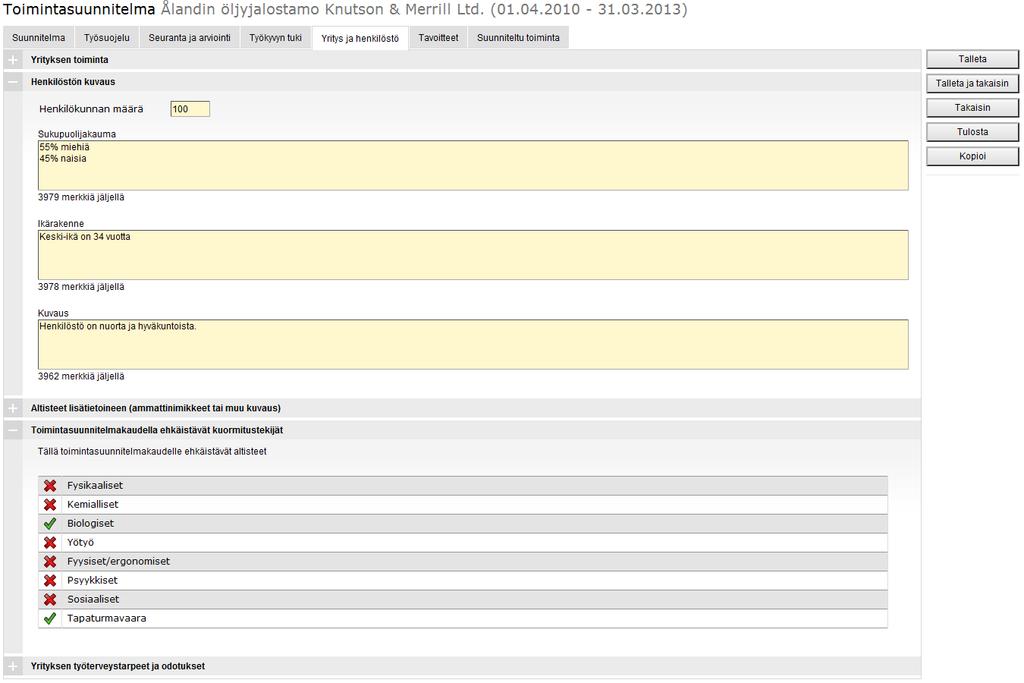The width and height of the screenshot is (1024, 683).
Task: Toggle the red cross icon for Fyysiset/ergonomiset
Action: (x=50, y=562)
